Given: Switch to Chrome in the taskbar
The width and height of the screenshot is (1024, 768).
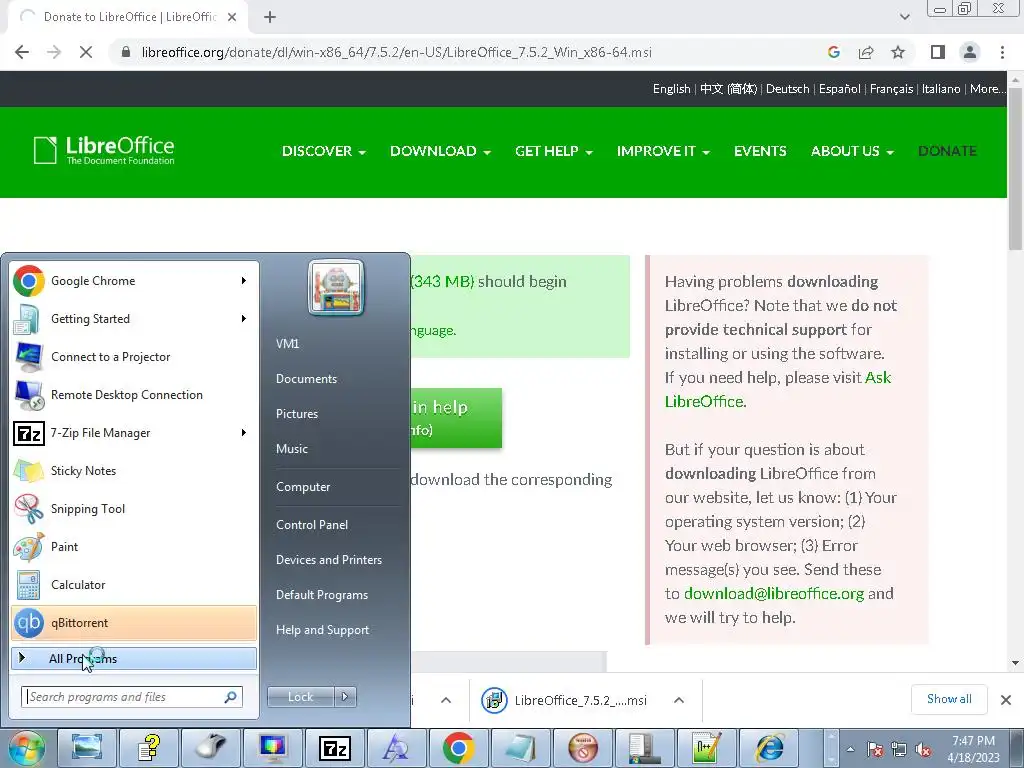Looking at the screenshot, I should click(x=458, y=748).
